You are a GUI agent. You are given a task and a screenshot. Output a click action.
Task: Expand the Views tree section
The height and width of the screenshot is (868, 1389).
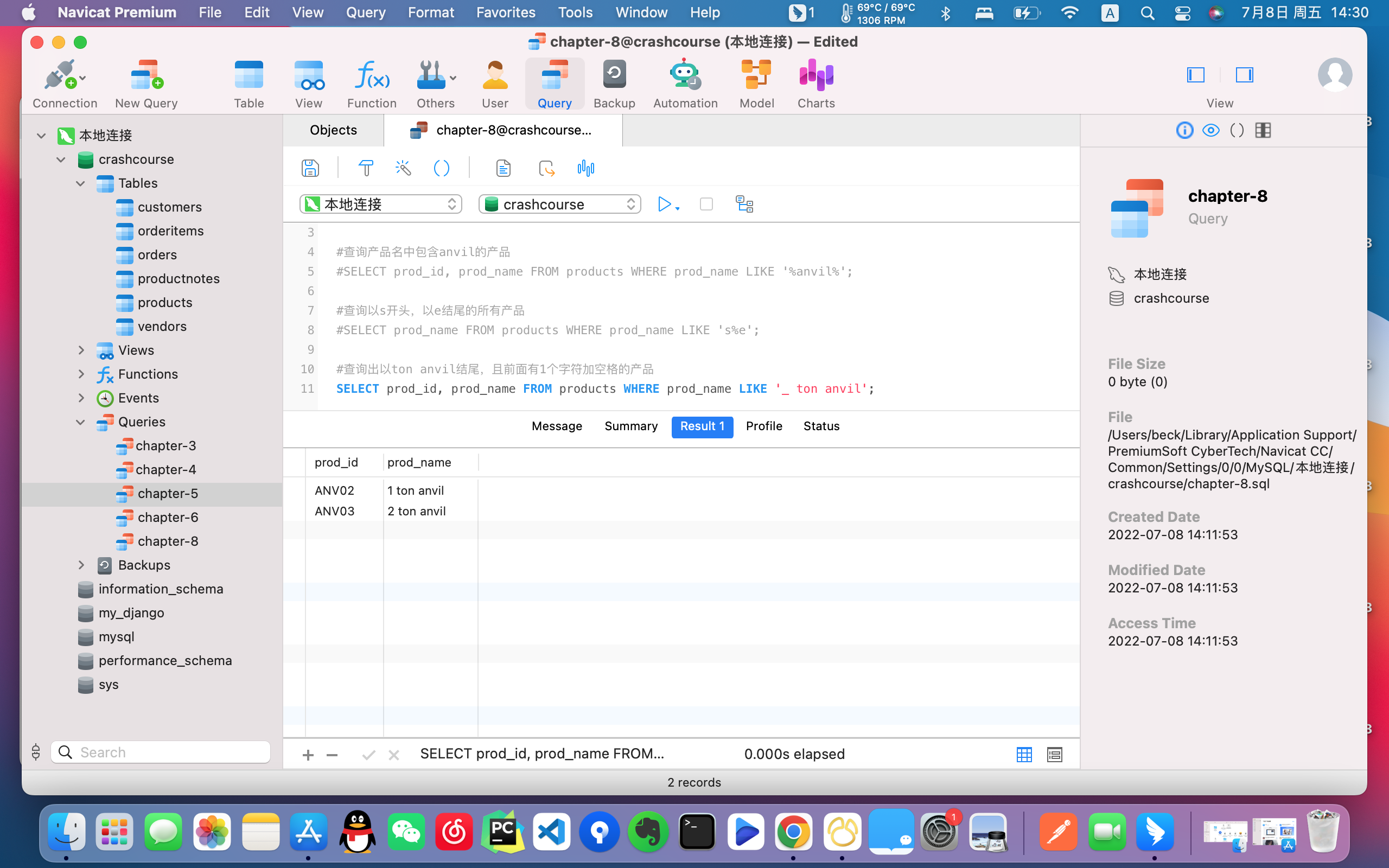tap(82, 349)
